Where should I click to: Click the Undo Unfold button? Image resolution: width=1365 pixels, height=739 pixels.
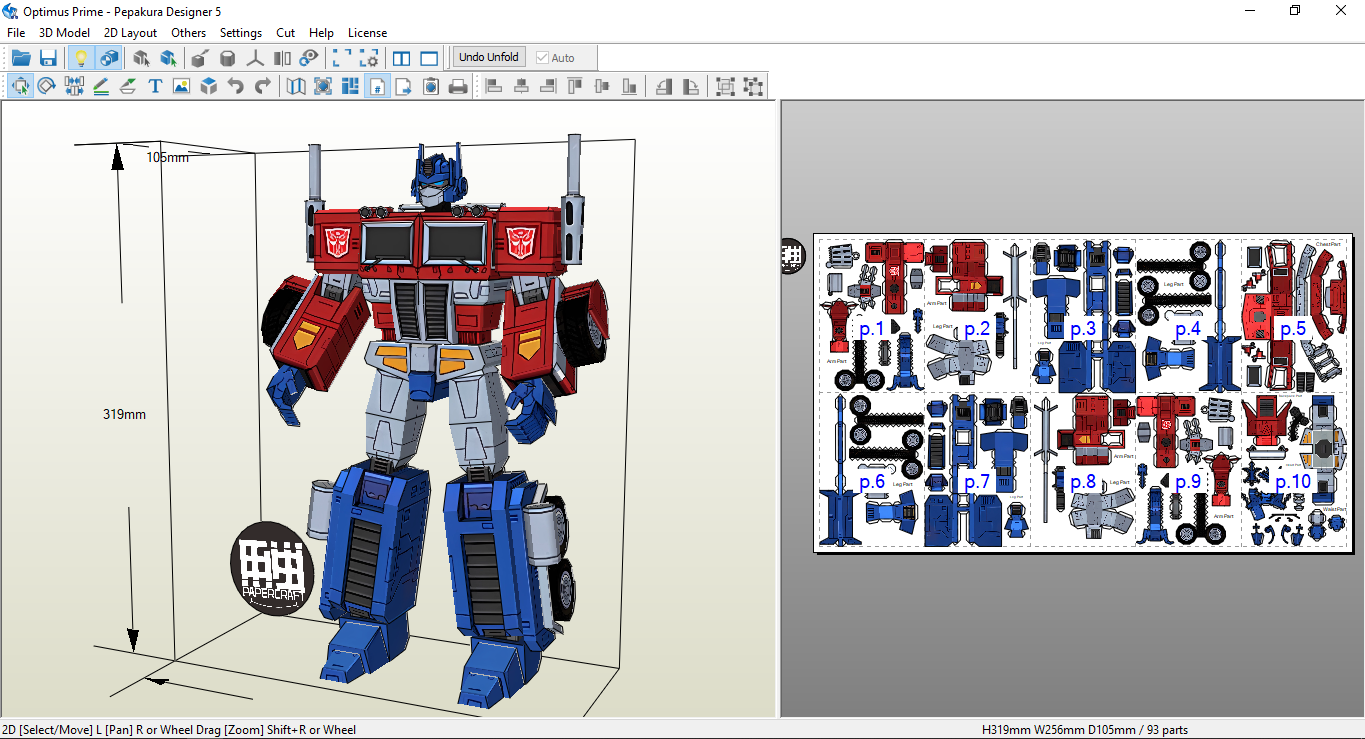tap(488, 57)
